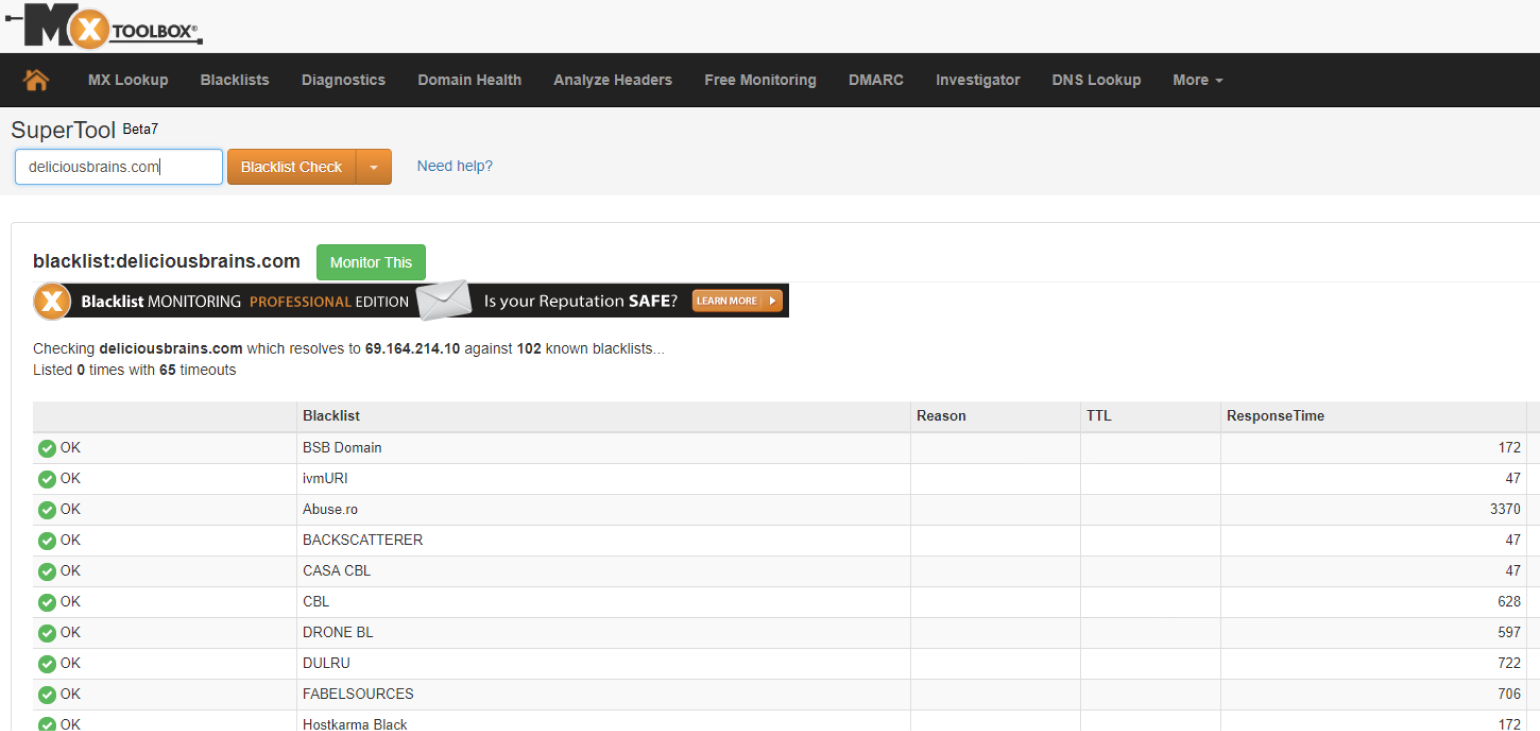The width and height of the screenshot is (1540, 731).
Task: Open the Free Monitoring menu item
Action: point(760,80)
